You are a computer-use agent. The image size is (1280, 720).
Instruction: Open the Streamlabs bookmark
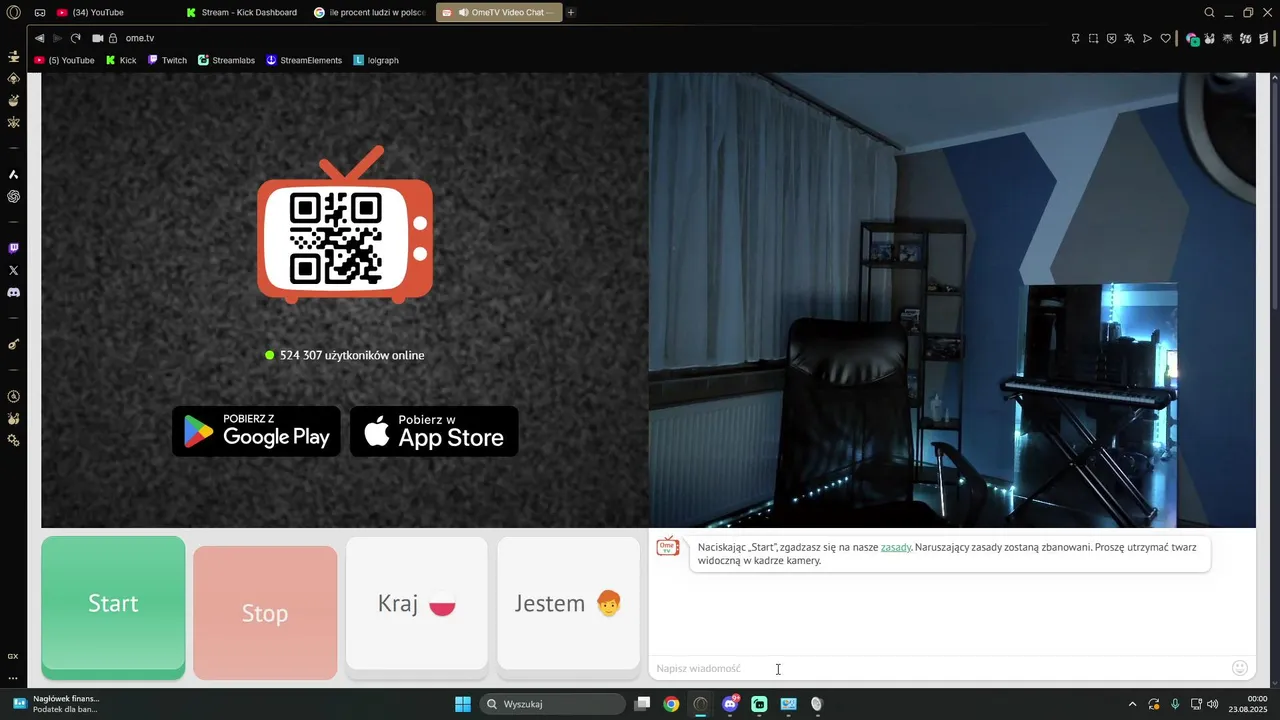point(226,60)
